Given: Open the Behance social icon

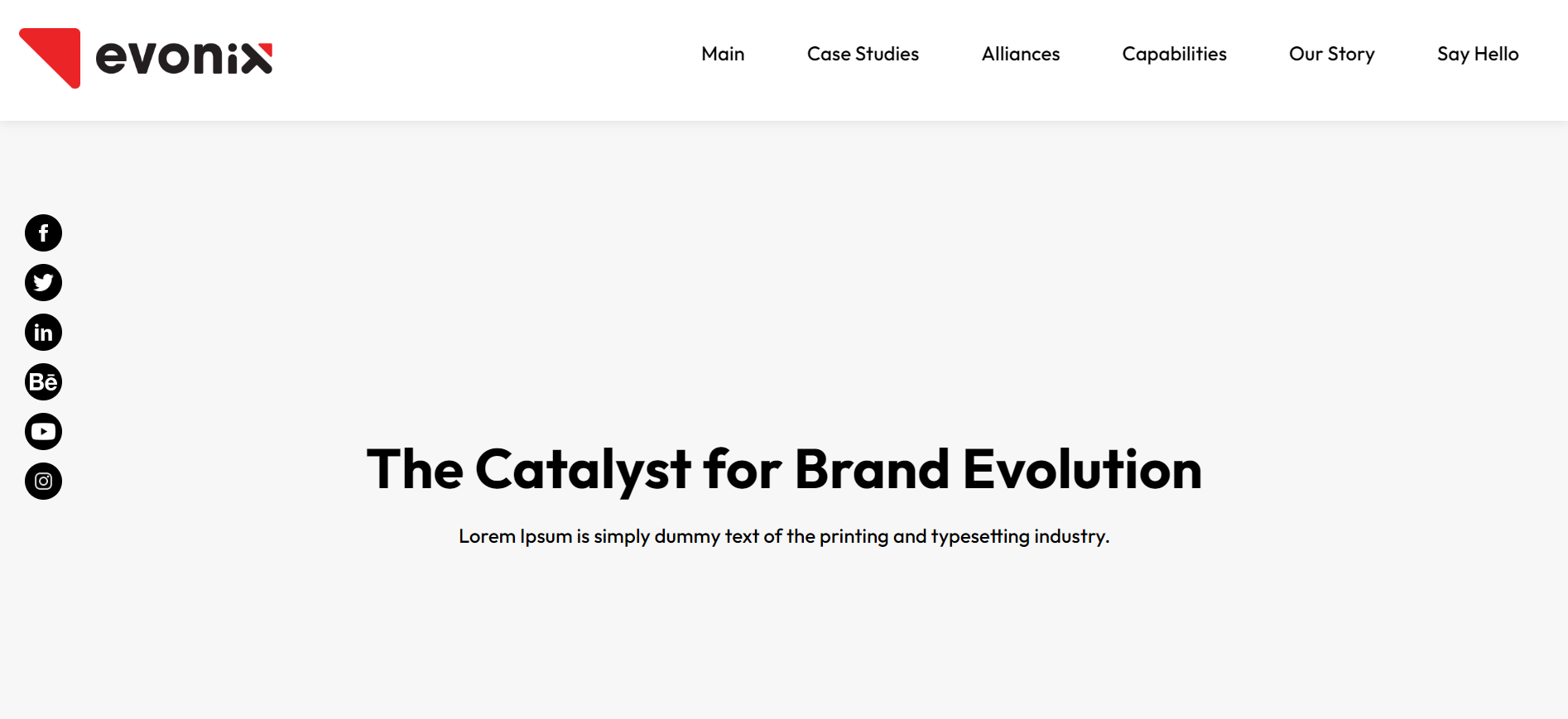Looking at the screenshot, I should click(x=43, y=382).
